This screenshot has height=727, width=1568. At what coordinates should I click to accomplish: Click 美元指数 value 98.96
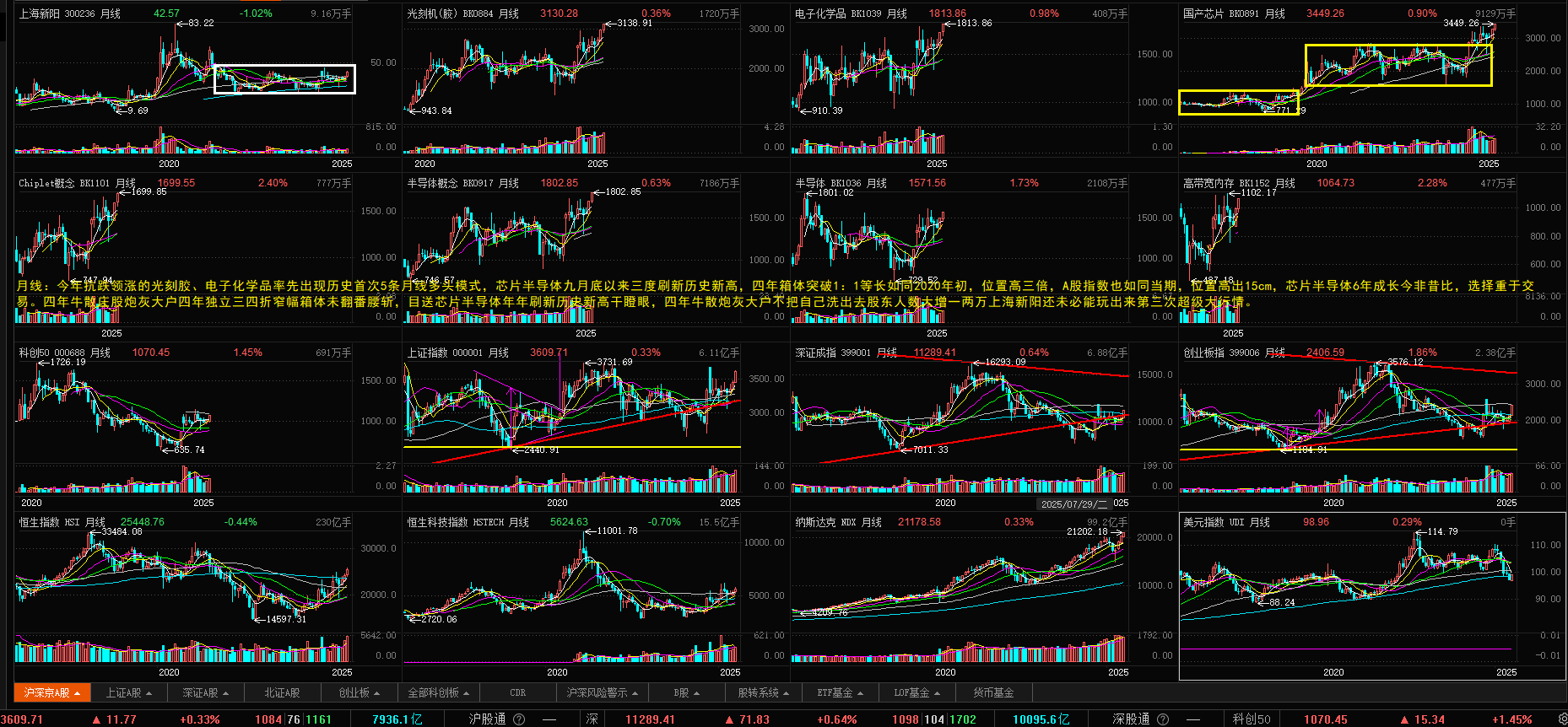tap(1316, 522)
